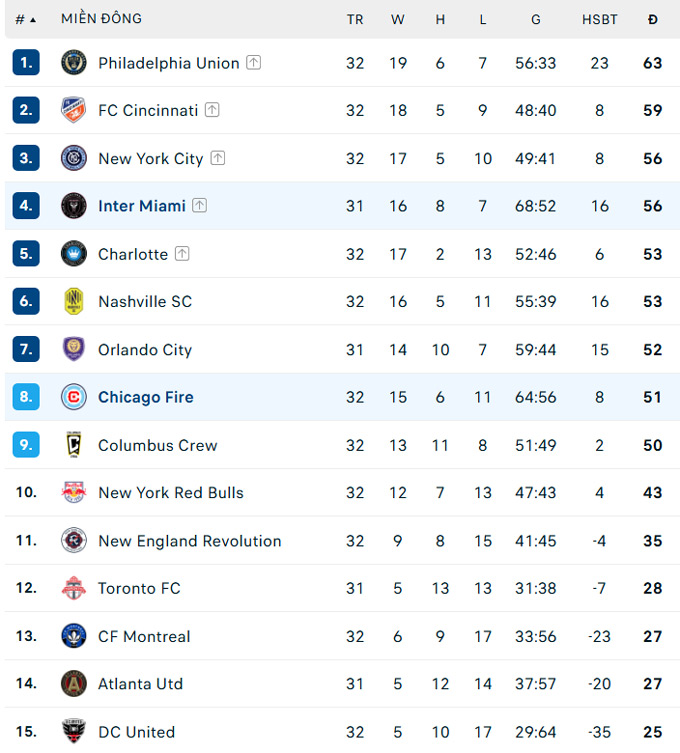Click the Atlanta Utd team crest
The width and height of the screenshot is (680, 753).
click(x=74, y=684)
